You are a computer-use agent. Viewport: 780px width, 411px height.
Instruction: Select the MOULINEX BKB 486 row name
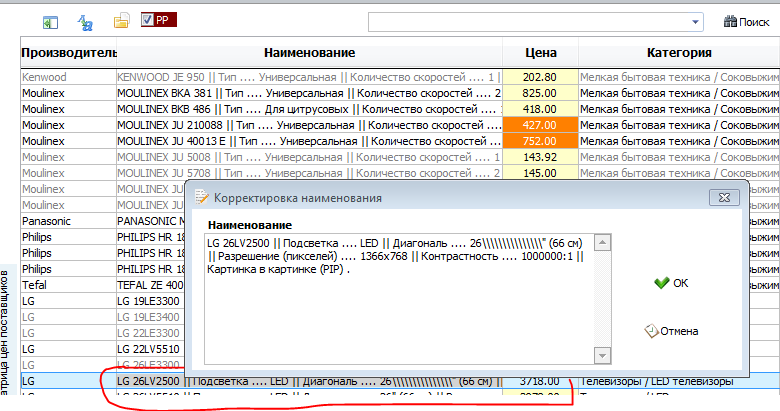(x=309, y=109)
